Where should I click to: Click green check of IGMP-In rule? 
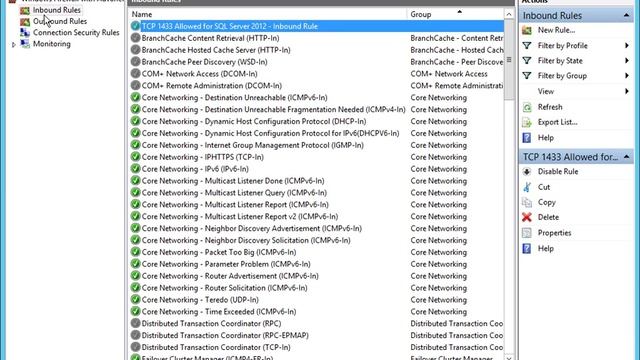pos(136,145)
